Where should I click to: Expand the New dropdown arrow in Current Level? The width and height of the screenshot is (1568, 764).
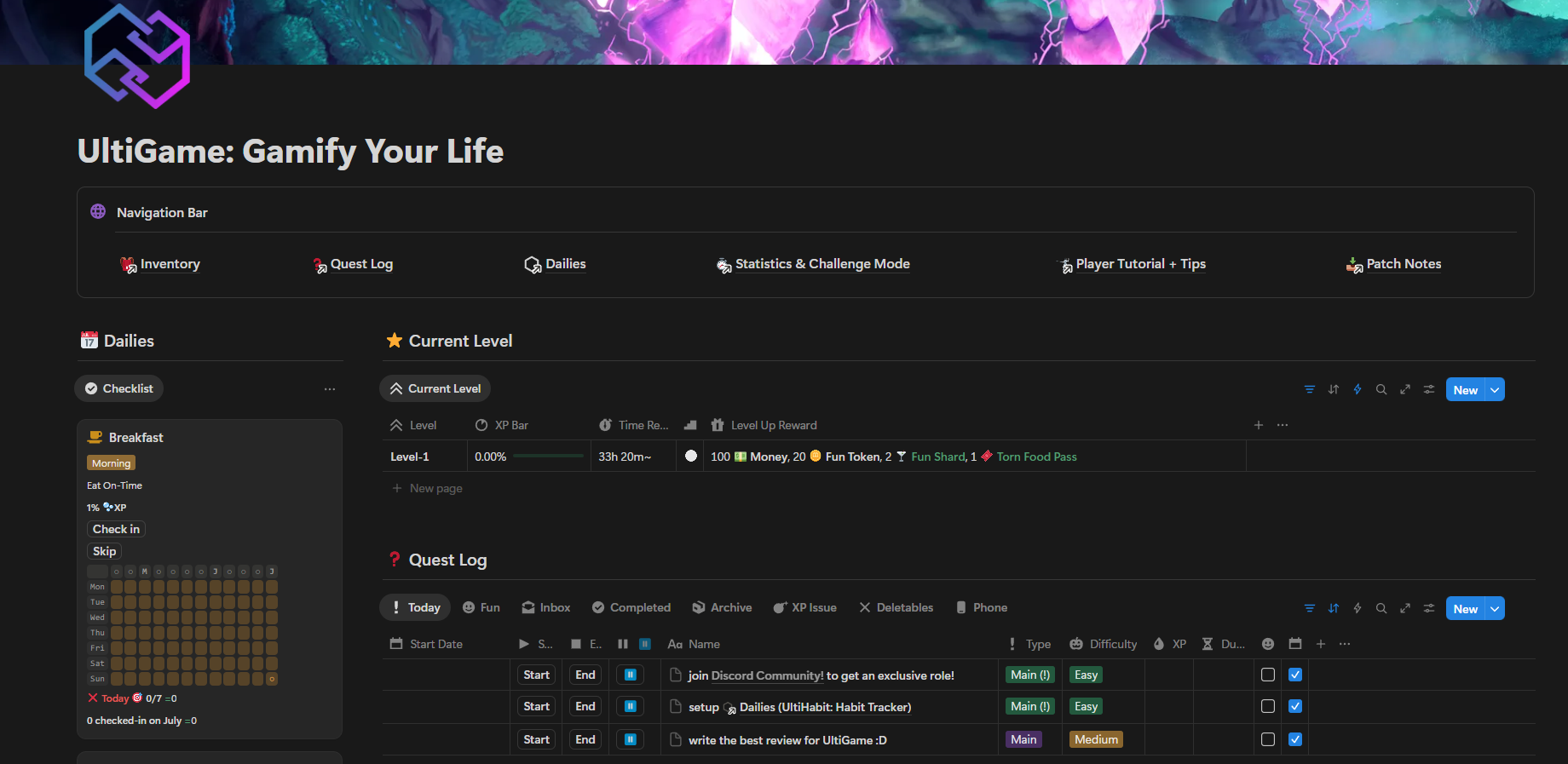click(x=1495, y=389)
